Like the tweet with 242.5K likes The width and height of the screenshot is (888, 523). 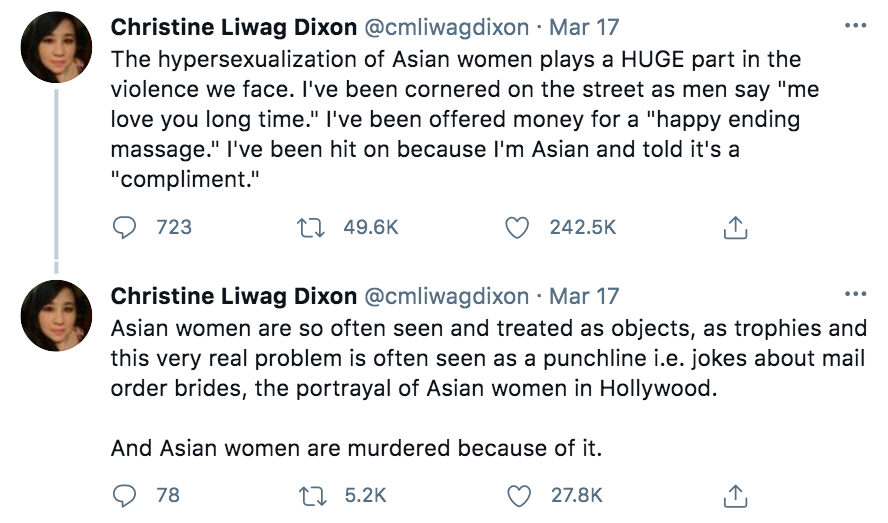(x=516, y=228)
